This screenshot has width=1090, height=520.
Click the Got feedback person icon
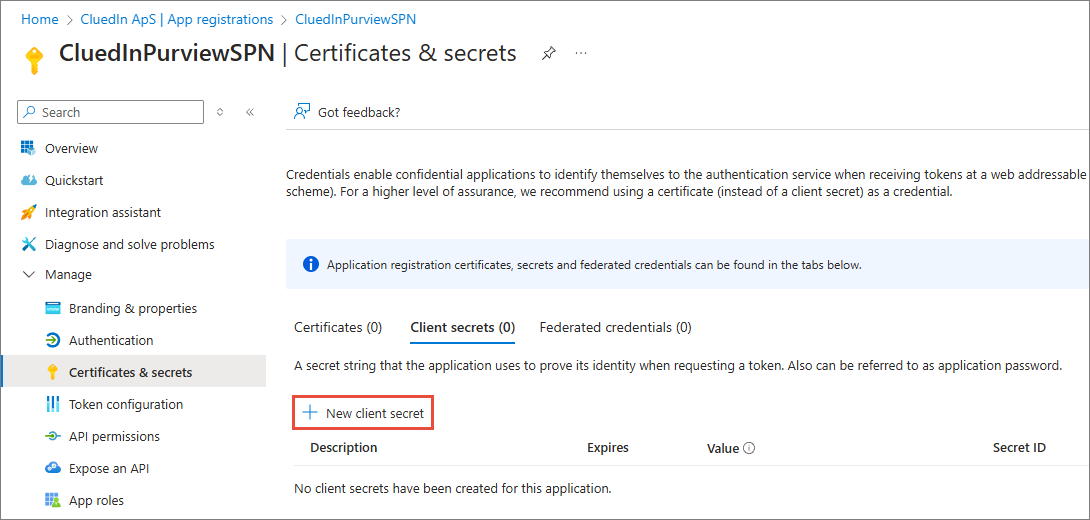coord(302,112)
